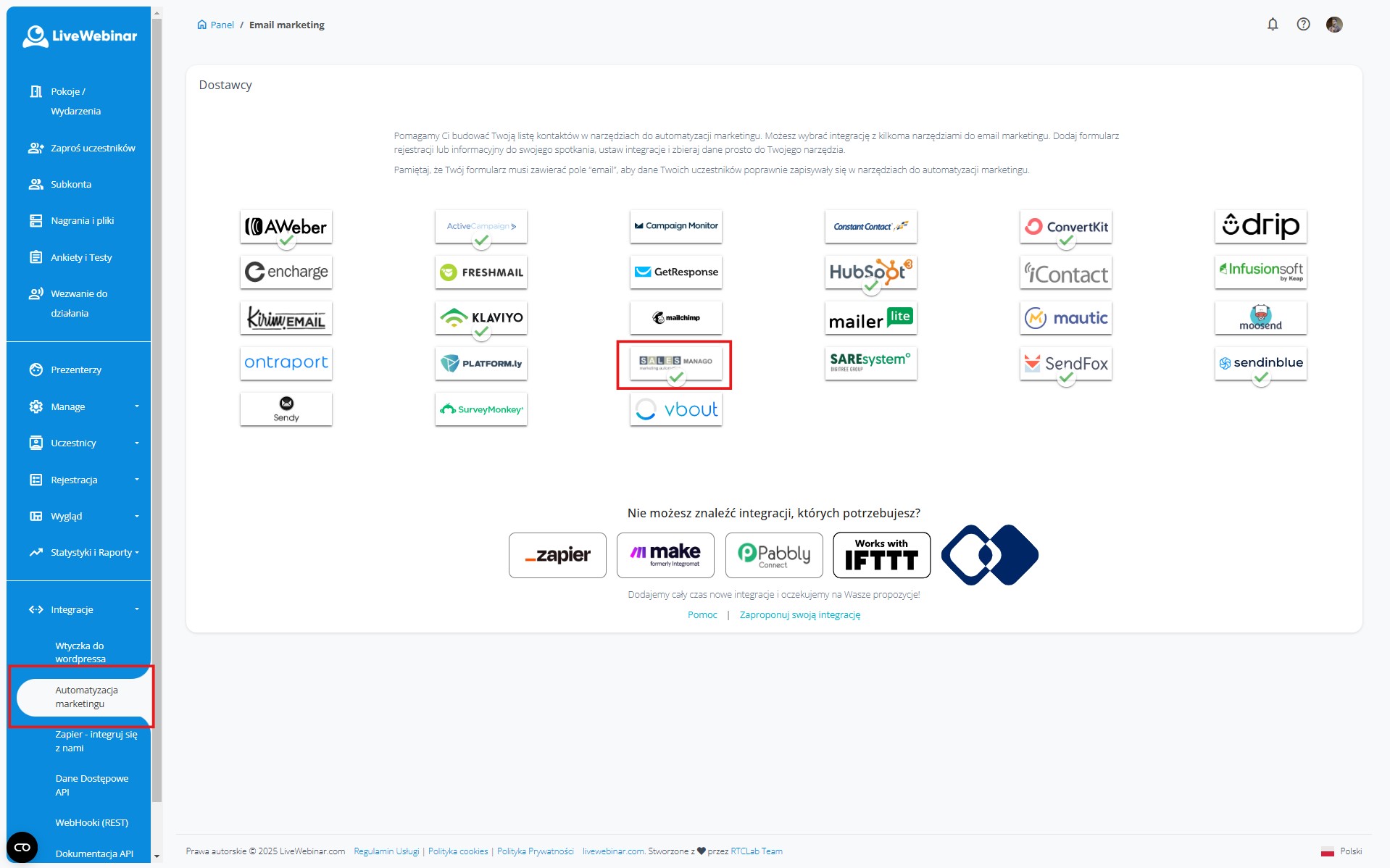Open the Pomoc help link

702,614
